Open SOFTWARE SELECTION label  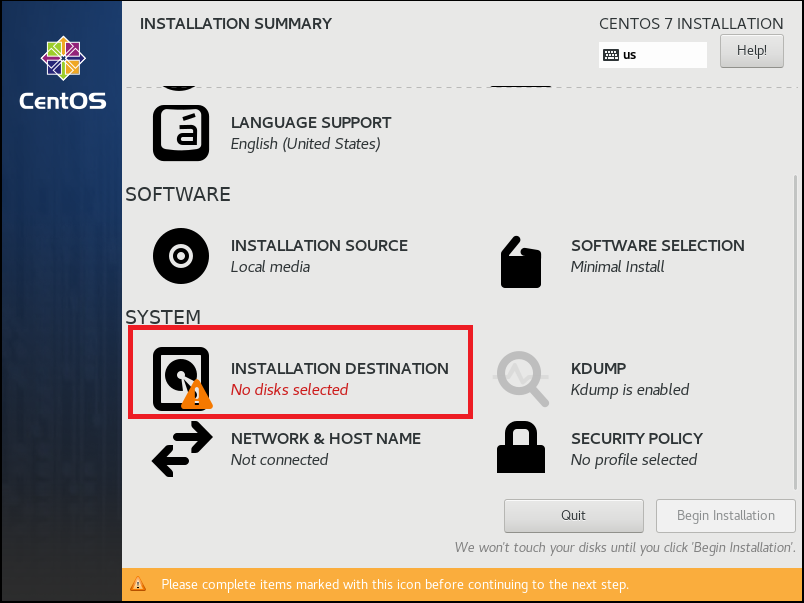(x=657, y=246)
